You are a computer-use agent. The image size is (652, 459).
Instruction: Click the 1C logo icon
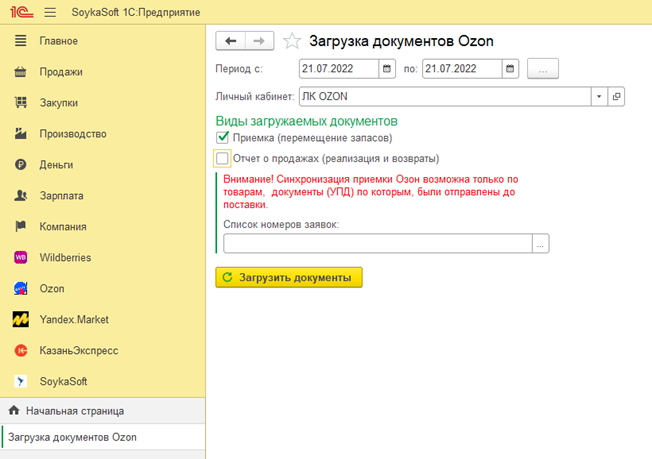pyautogui.click(x=22, y=12)
